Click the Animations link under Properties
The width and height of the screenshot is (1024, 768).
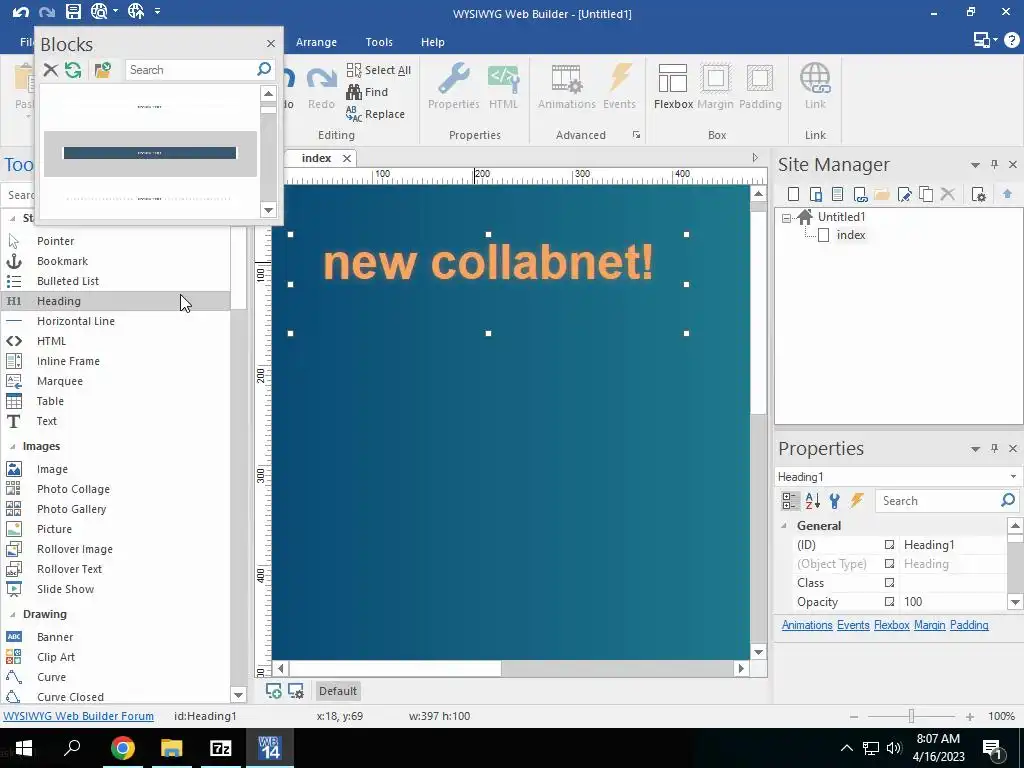[x=807, y=625]
